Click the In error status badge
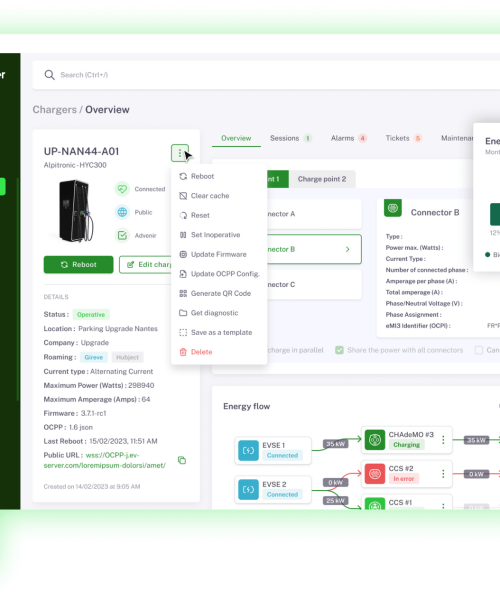Viewport: 500px width, 600px height. 404,479
